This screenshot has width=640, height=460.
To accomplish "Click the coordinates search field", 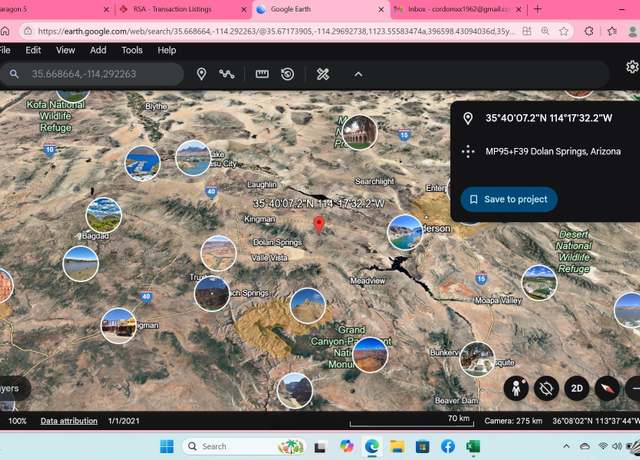I will click(92, 74).
